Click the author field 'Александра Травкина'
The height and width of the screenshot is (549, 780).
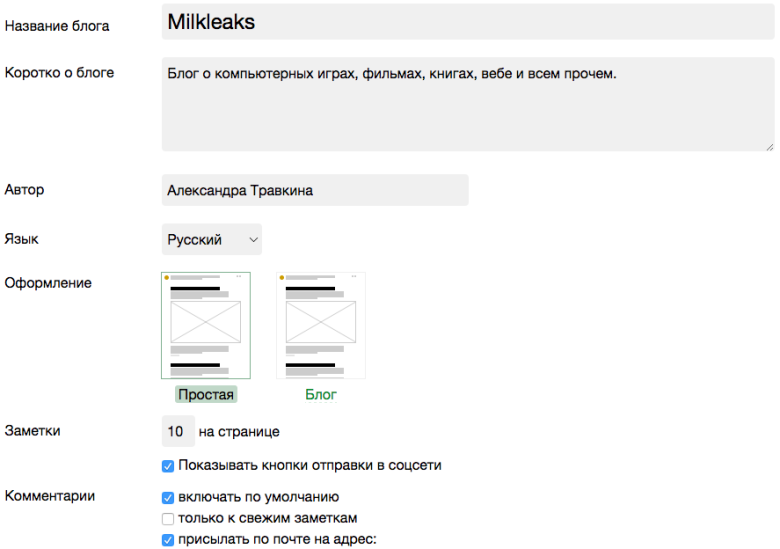(315, 190)
